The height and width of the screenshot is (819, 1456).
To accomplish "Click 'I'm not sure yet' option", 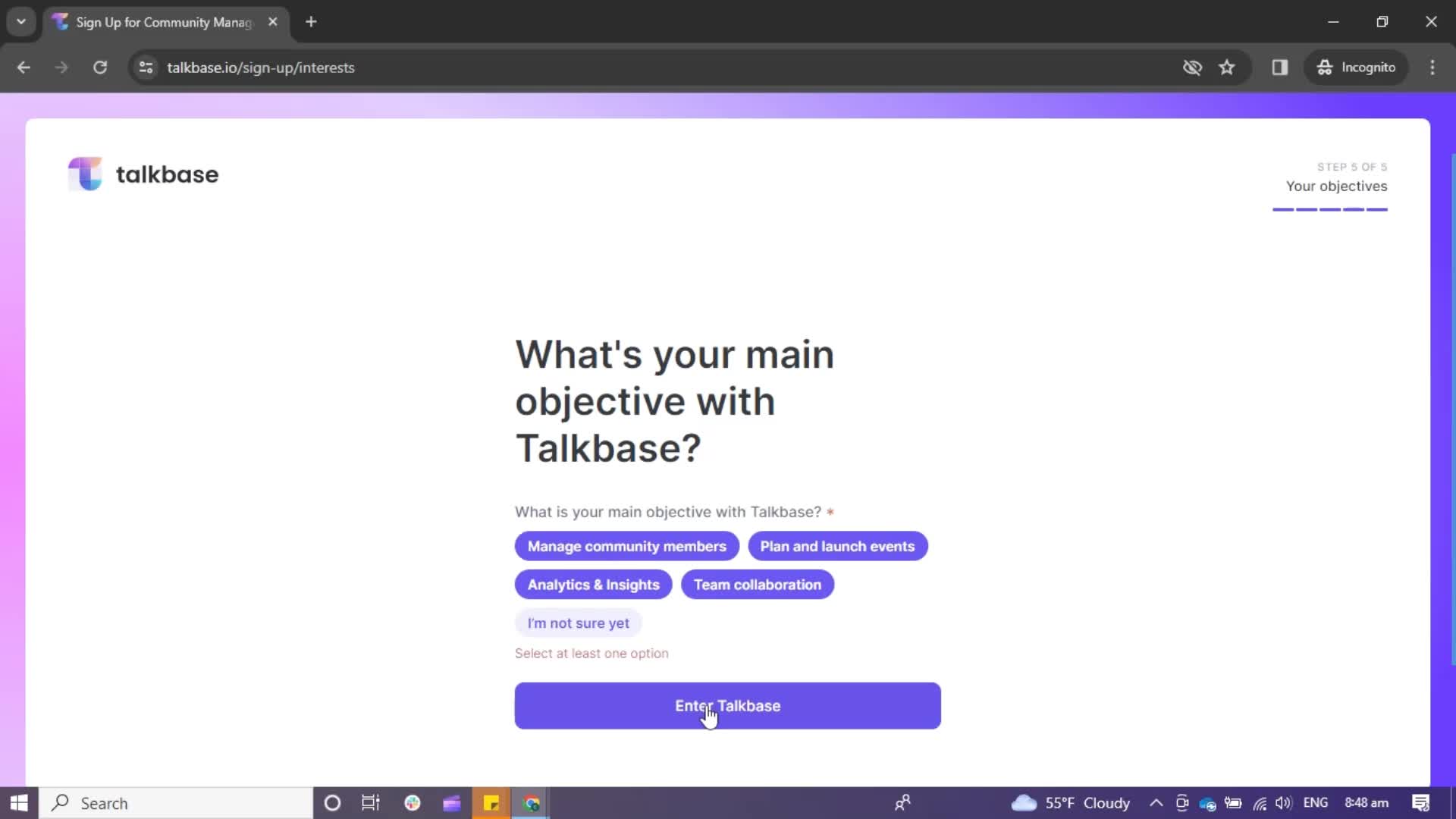I will (579, 623).
